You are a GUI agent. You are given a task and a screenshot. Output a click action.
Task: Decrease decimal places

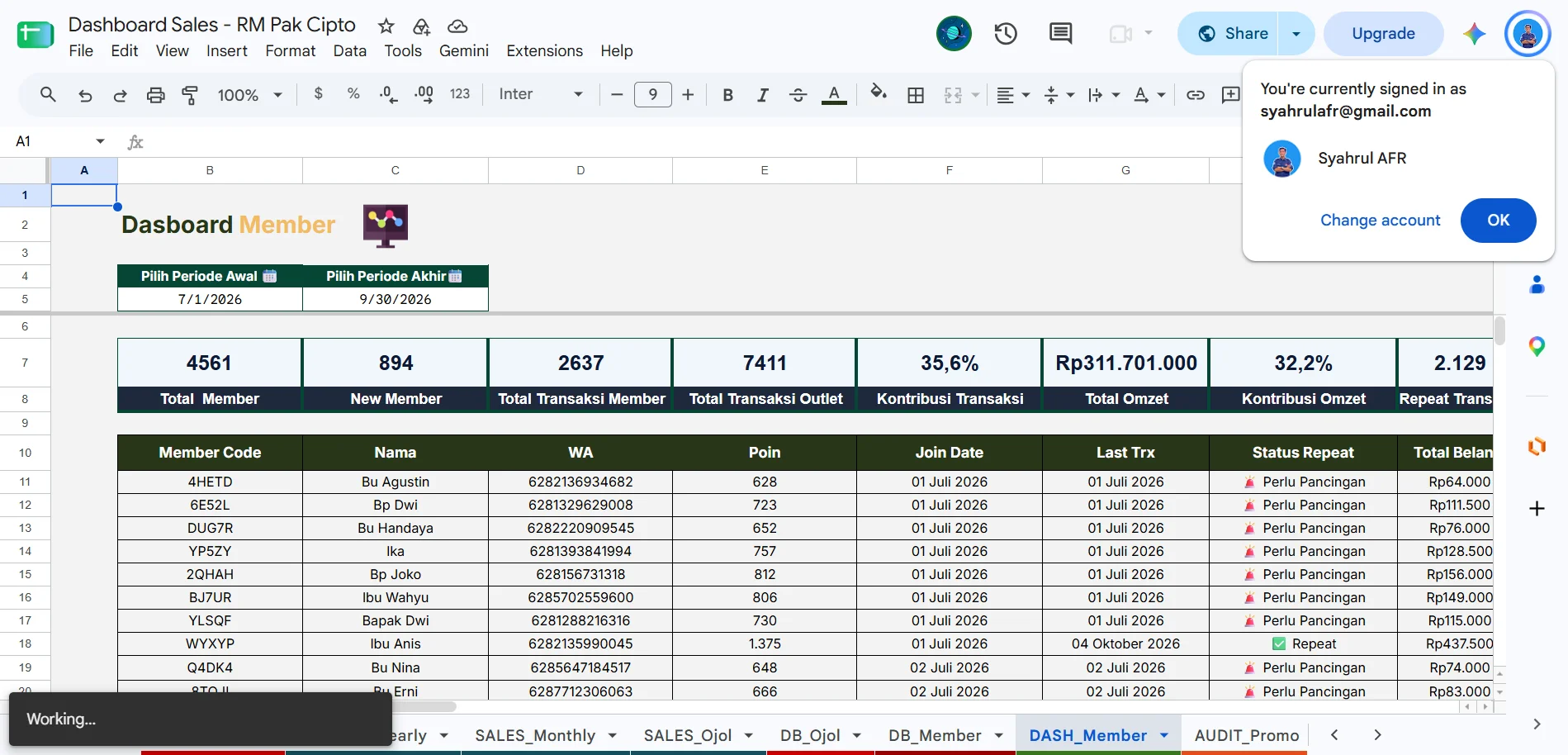388,94
